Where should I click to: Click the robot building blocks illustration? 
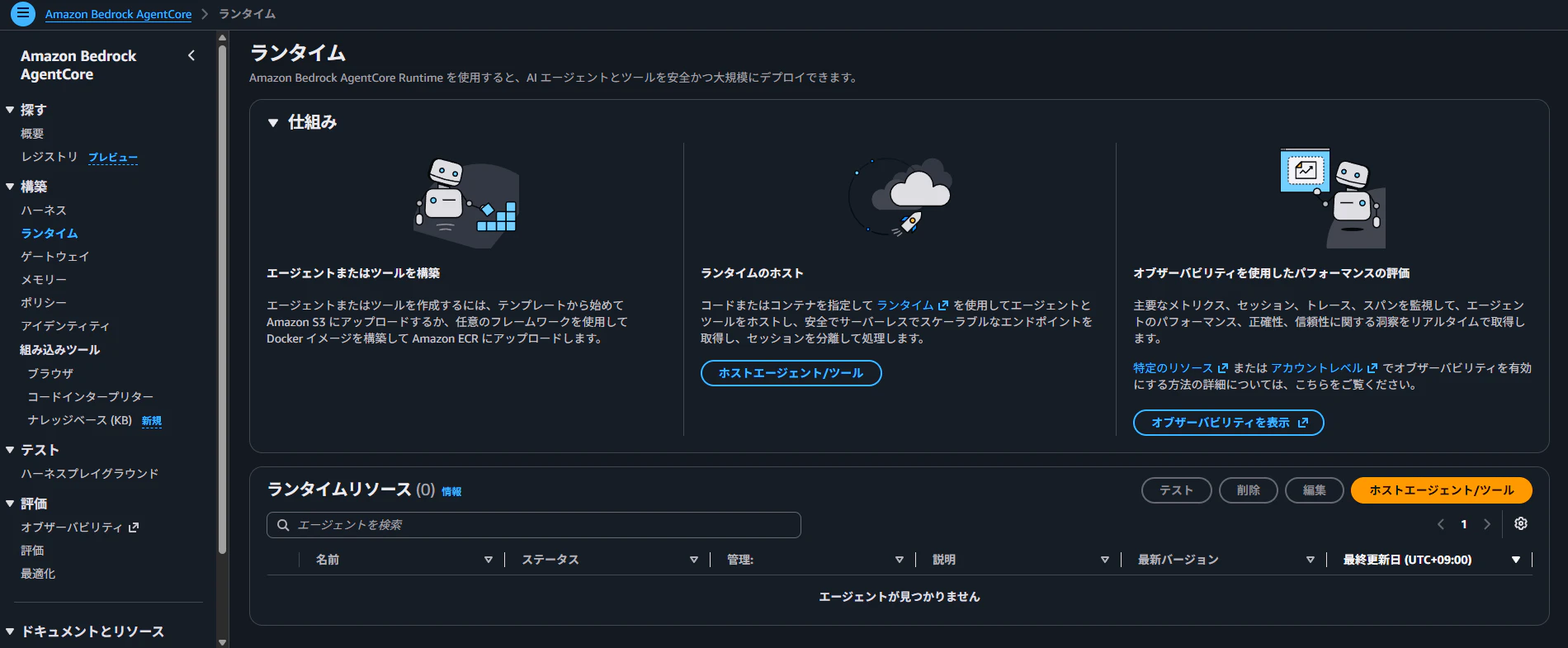click(467, 202)
